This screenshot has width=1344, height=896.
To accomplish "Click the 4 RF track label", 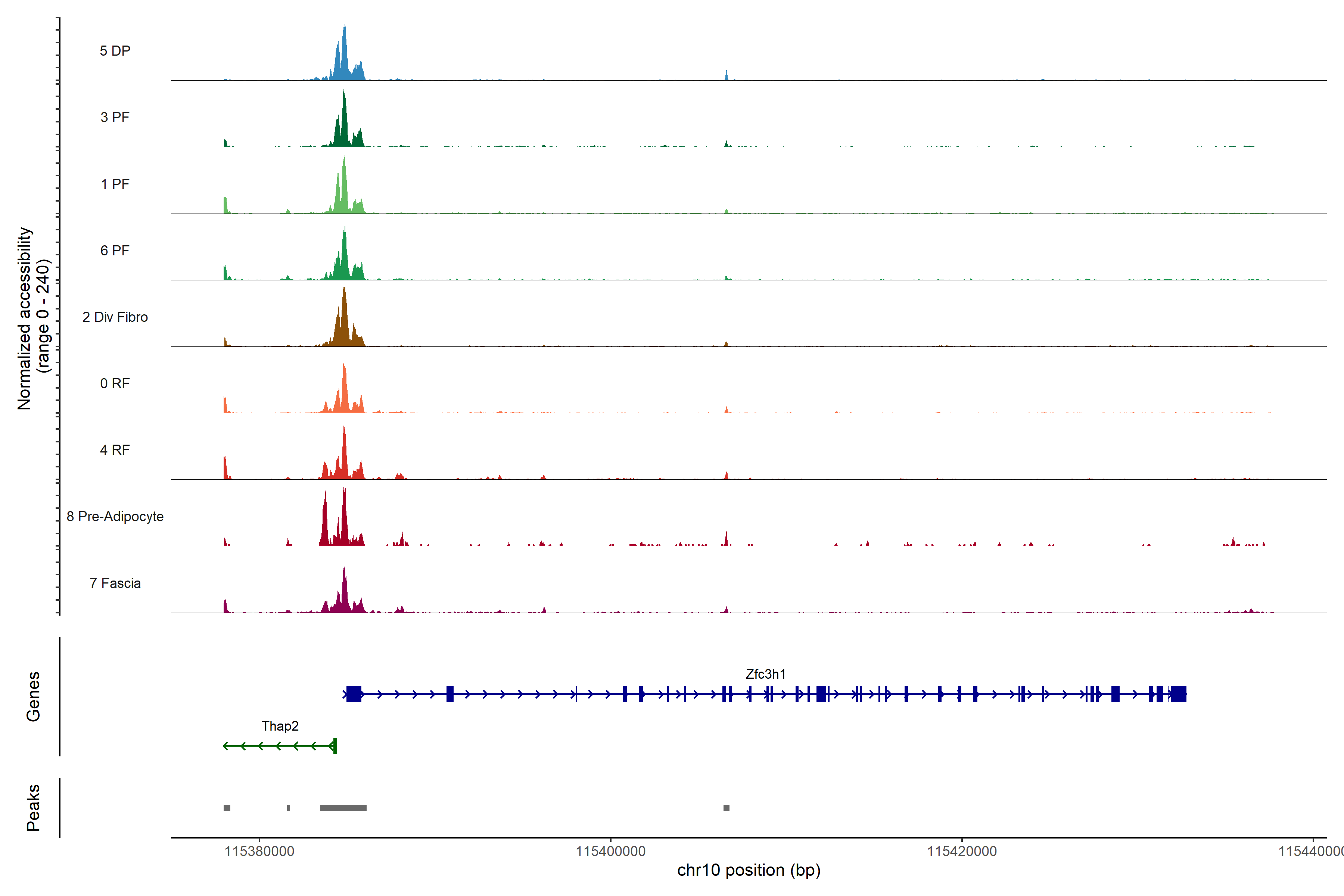I will pos(115,450).
